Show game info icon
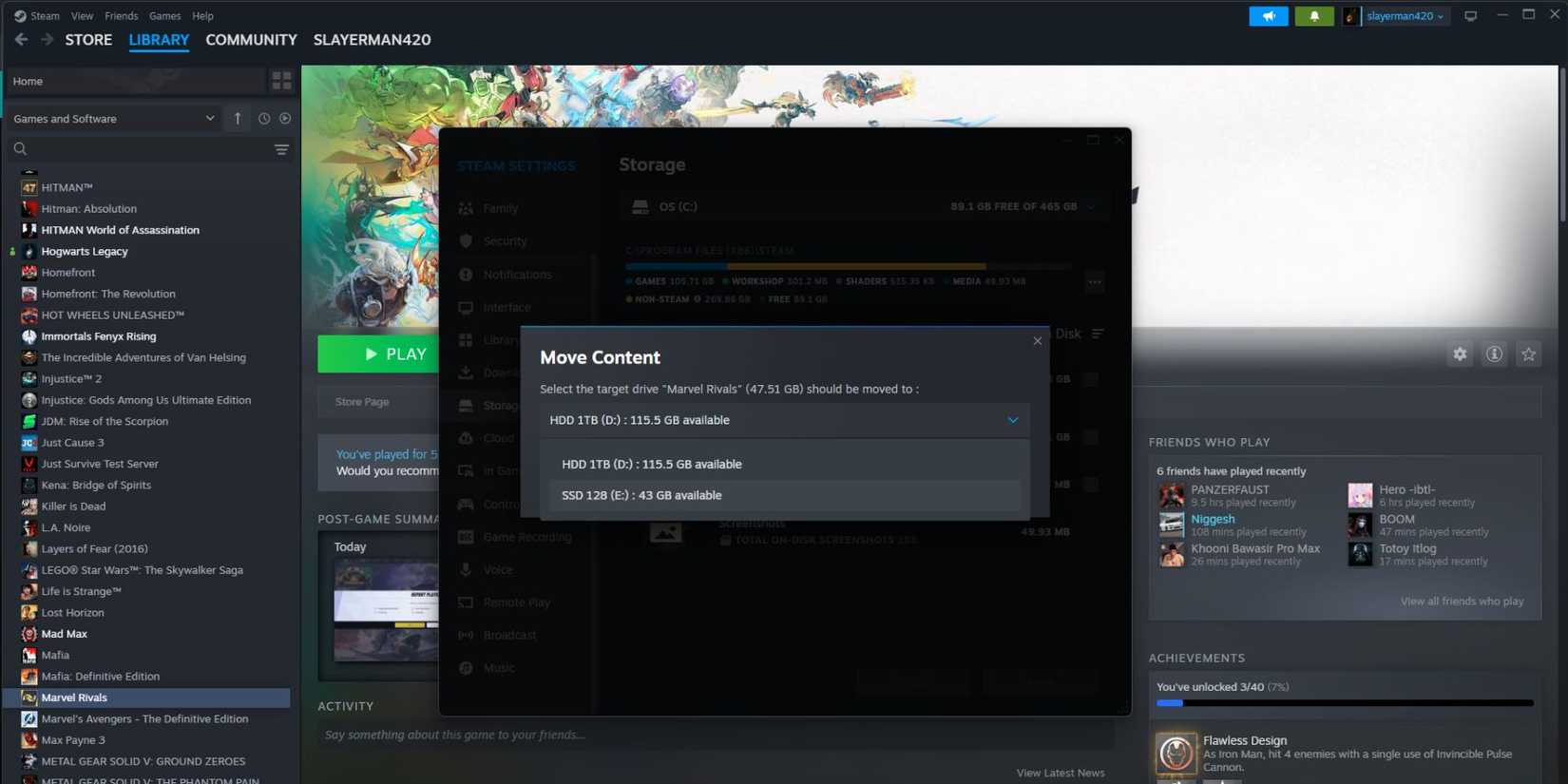Image resolution: width=1568 pixels, height=784 pixels. click(x=1494, y=354)
